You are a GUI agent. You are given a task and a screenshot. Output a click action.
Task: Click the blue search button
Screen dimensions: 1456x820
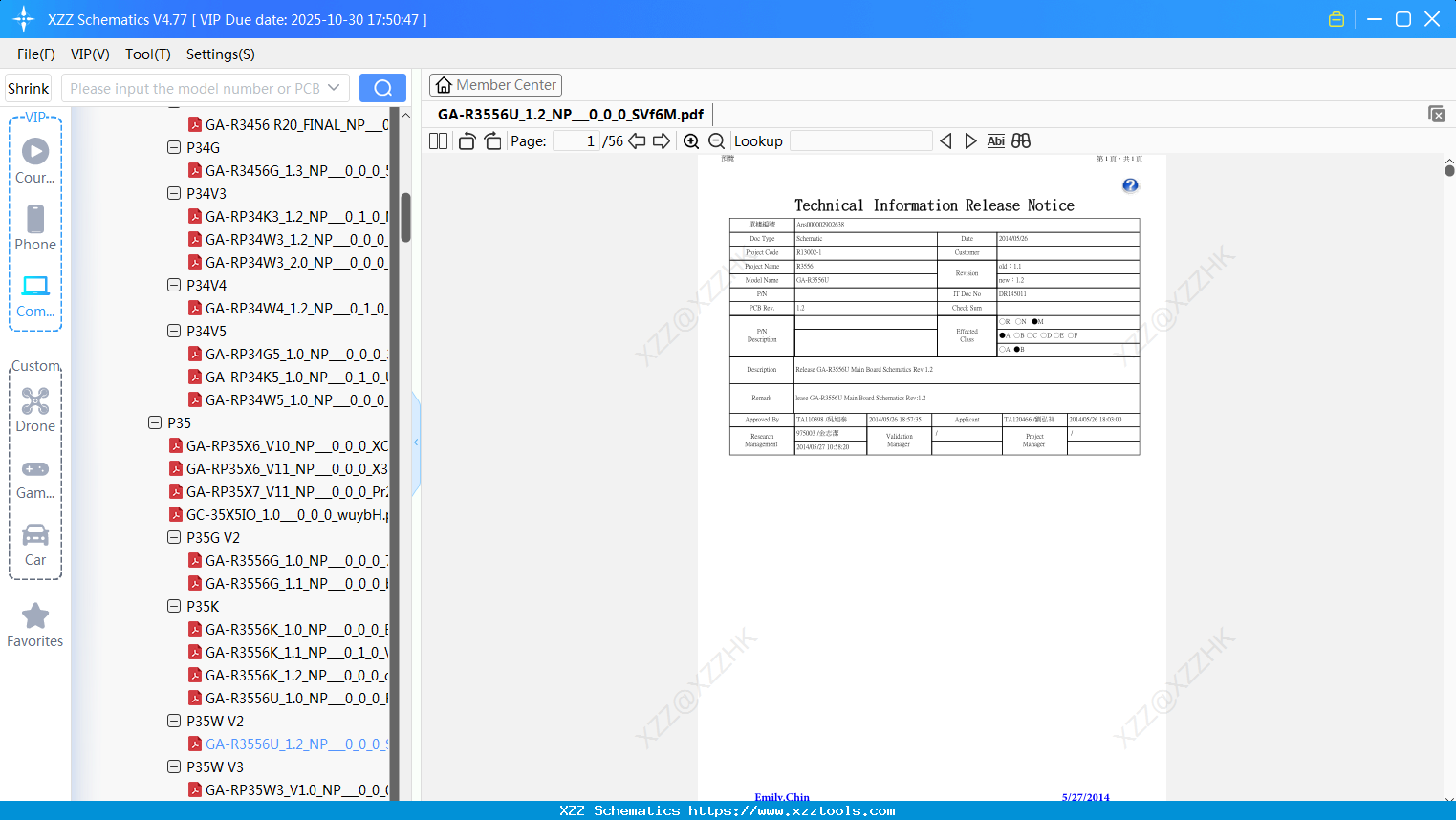[x=382, y=88]
